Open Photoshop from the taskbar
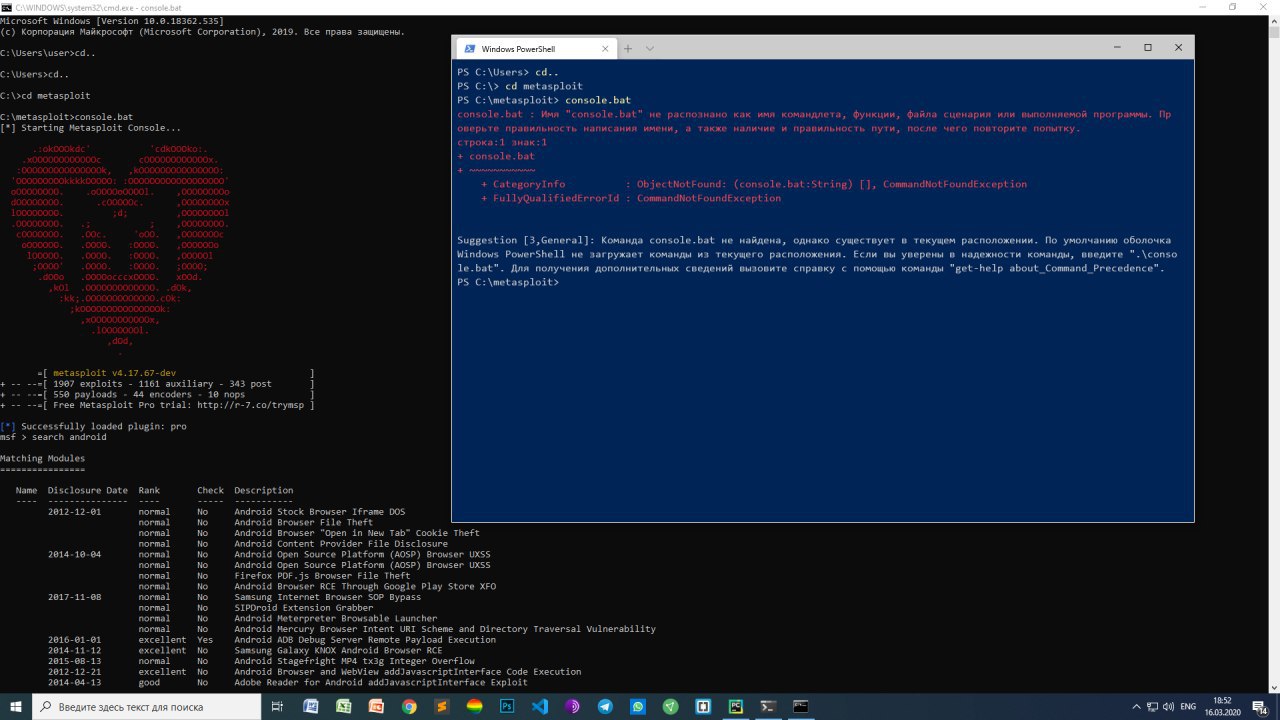Viewport: 1280px width, 720px height. click(507, 706)
